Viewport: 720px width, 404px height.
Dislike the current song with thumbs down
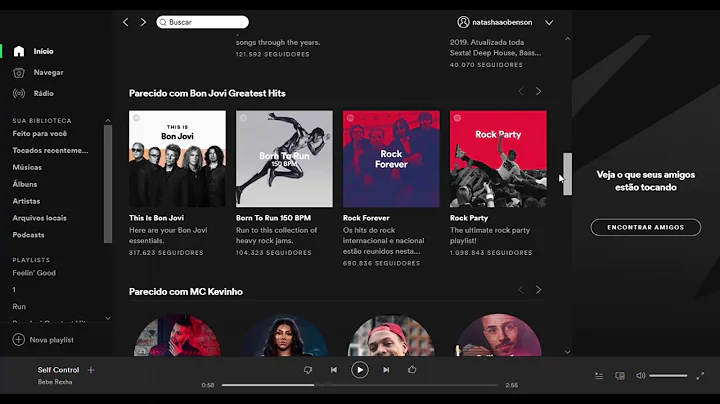[x=308, y=370]
